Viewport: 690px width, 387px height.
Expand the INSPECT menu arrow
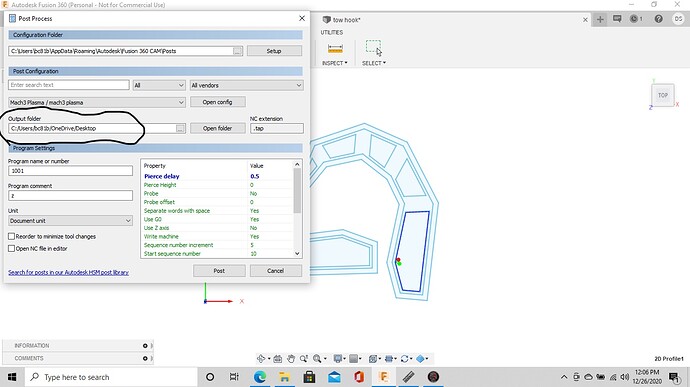pos(346,63)
